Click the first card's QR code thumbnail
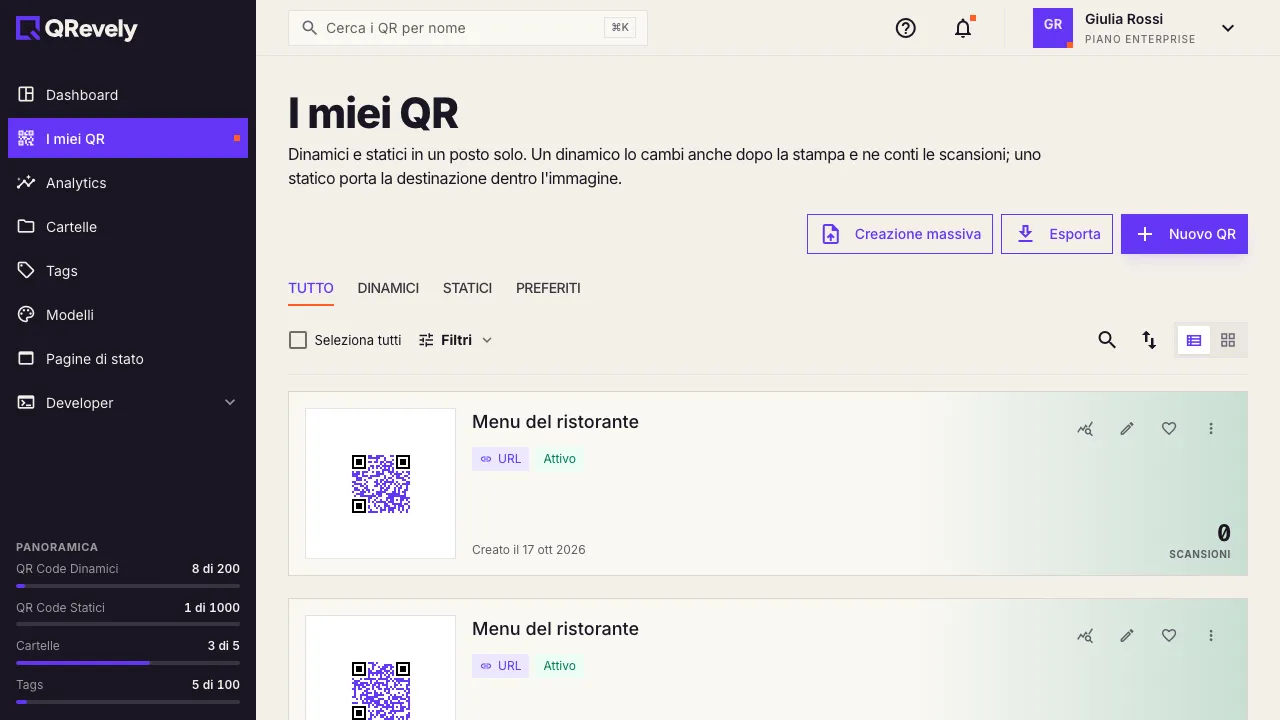The height and width of the screenshot is (720, 1280). pyautogui.click(x=381, y=484)
